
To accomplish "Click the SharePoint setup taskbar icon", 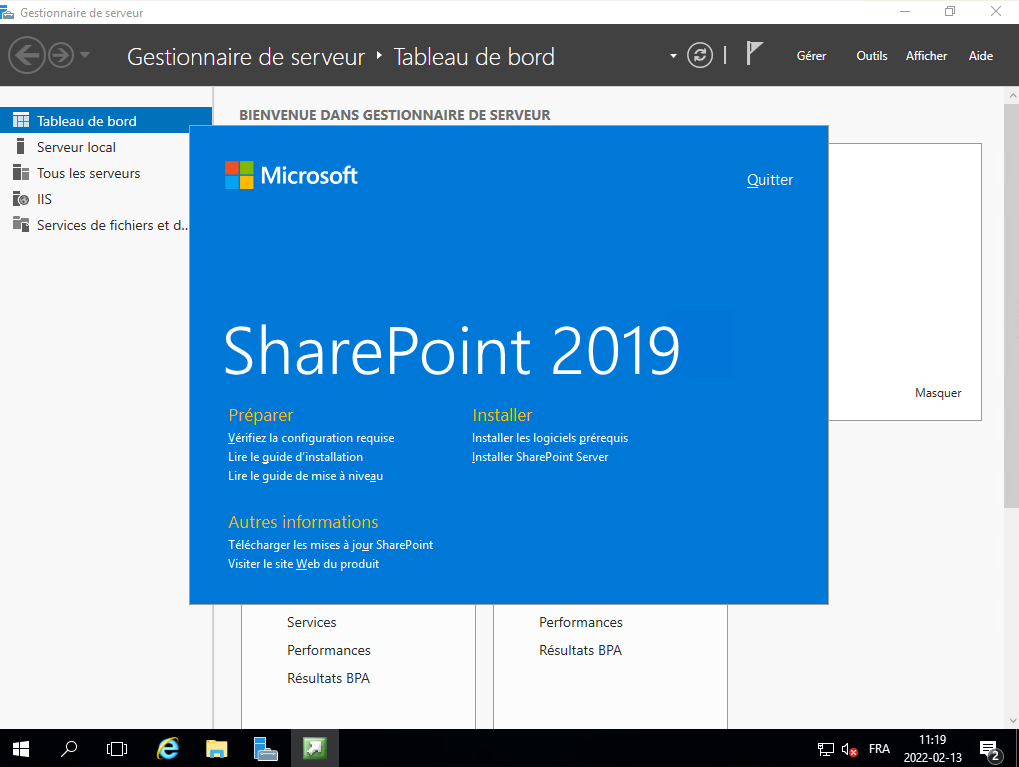I will pos(315,749).
